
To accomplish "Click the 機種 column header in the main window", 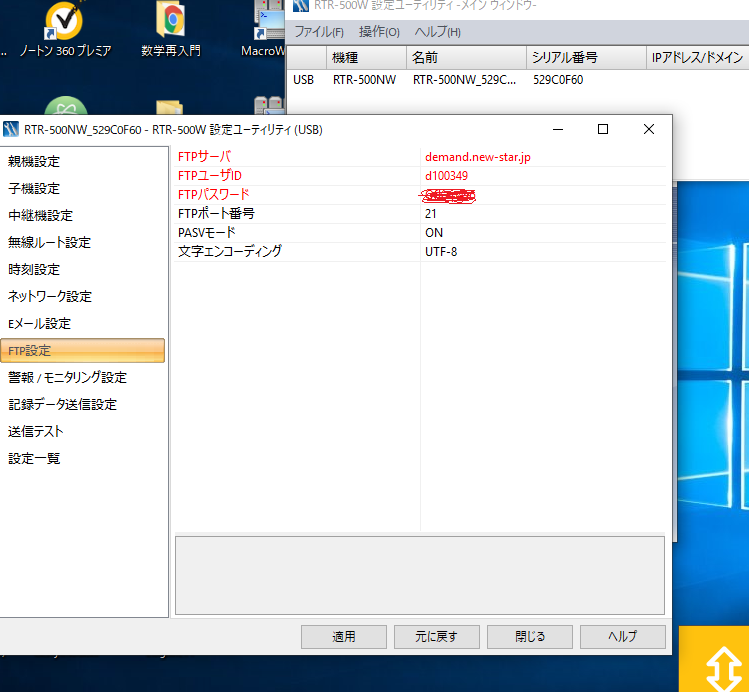I will click(x=366, y=58).
